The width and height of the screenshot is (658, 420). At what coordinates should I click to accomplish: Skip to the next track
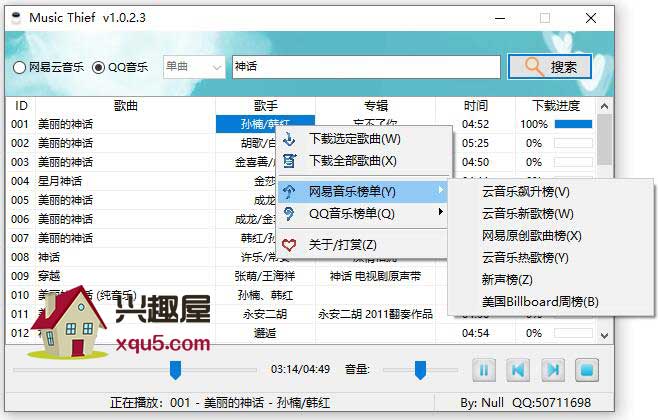click(x=553, y=370)
